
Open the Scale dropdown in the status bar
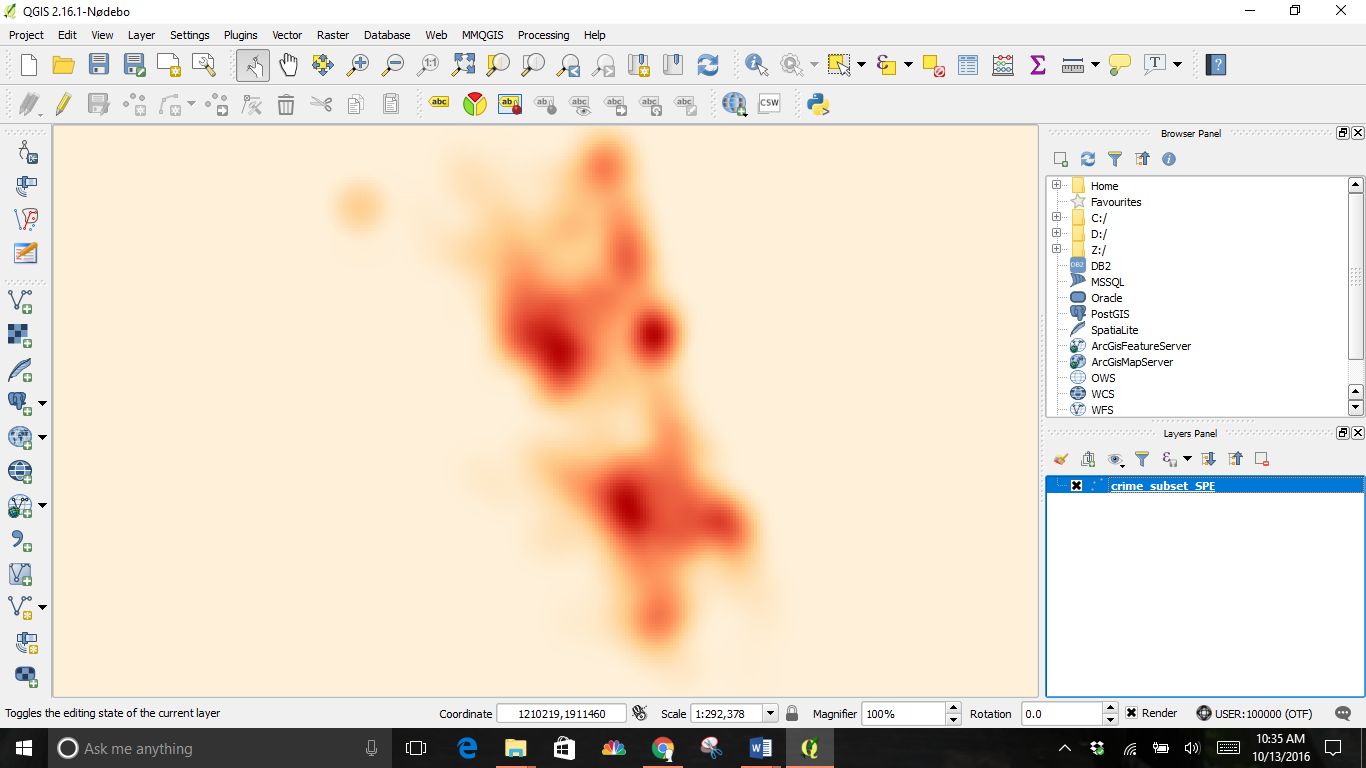pyautogui.click(x=771, y=713)
